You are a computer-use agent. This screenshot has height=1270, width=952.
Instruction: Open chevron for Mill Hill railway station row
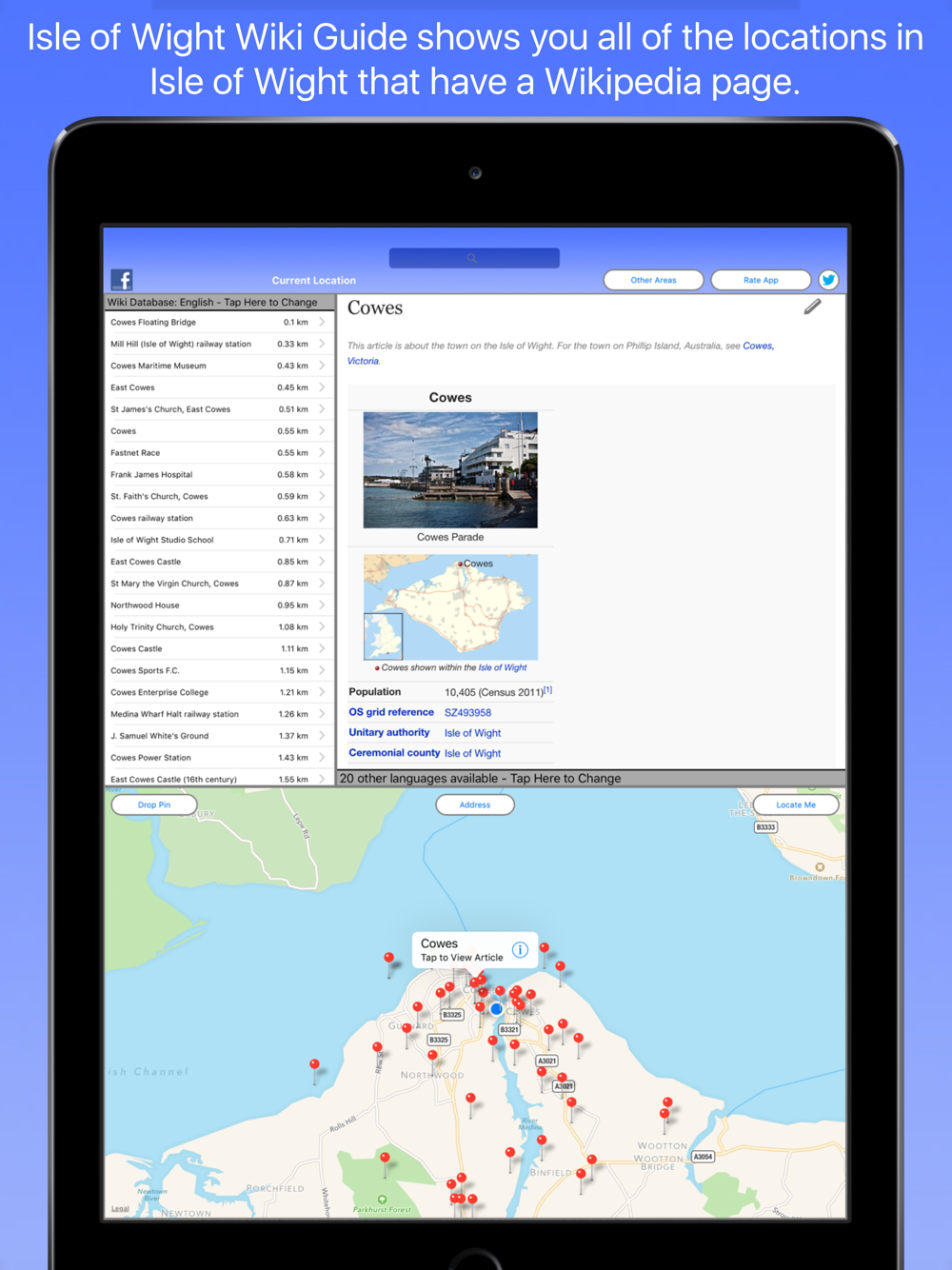tap(323, 344)
